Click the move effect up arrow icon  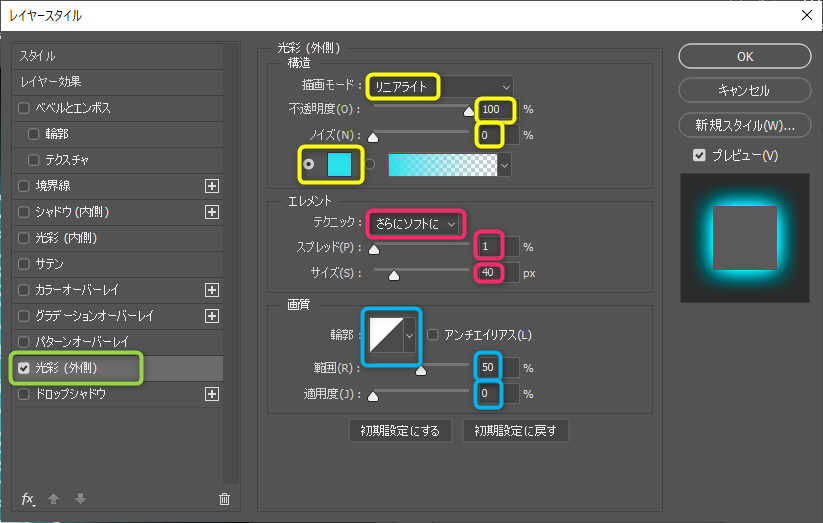tap(54, 498)
